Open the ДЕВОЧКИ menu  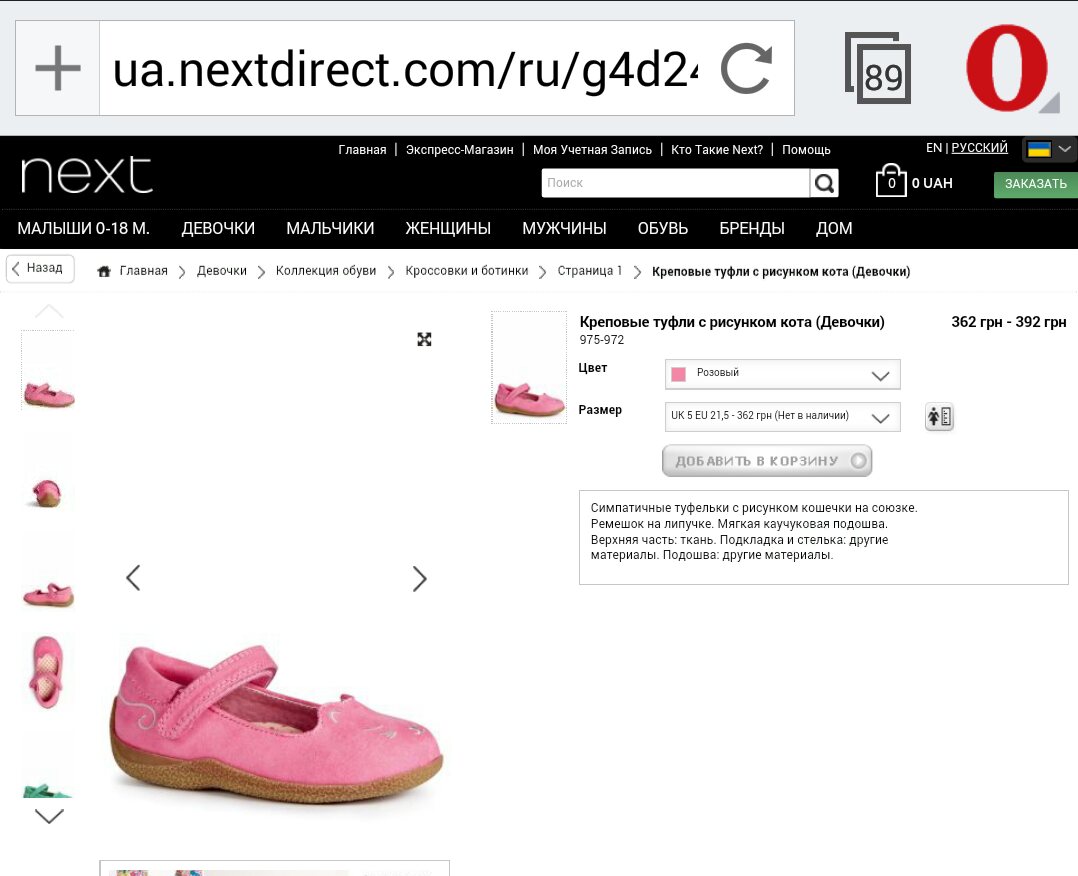(x=218, y=228)
